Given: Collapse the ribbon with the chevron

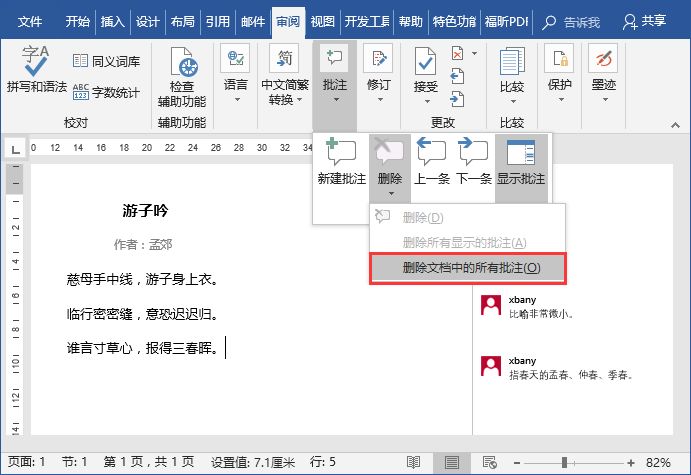Looking at the screenshot, I should click(675, 126).
